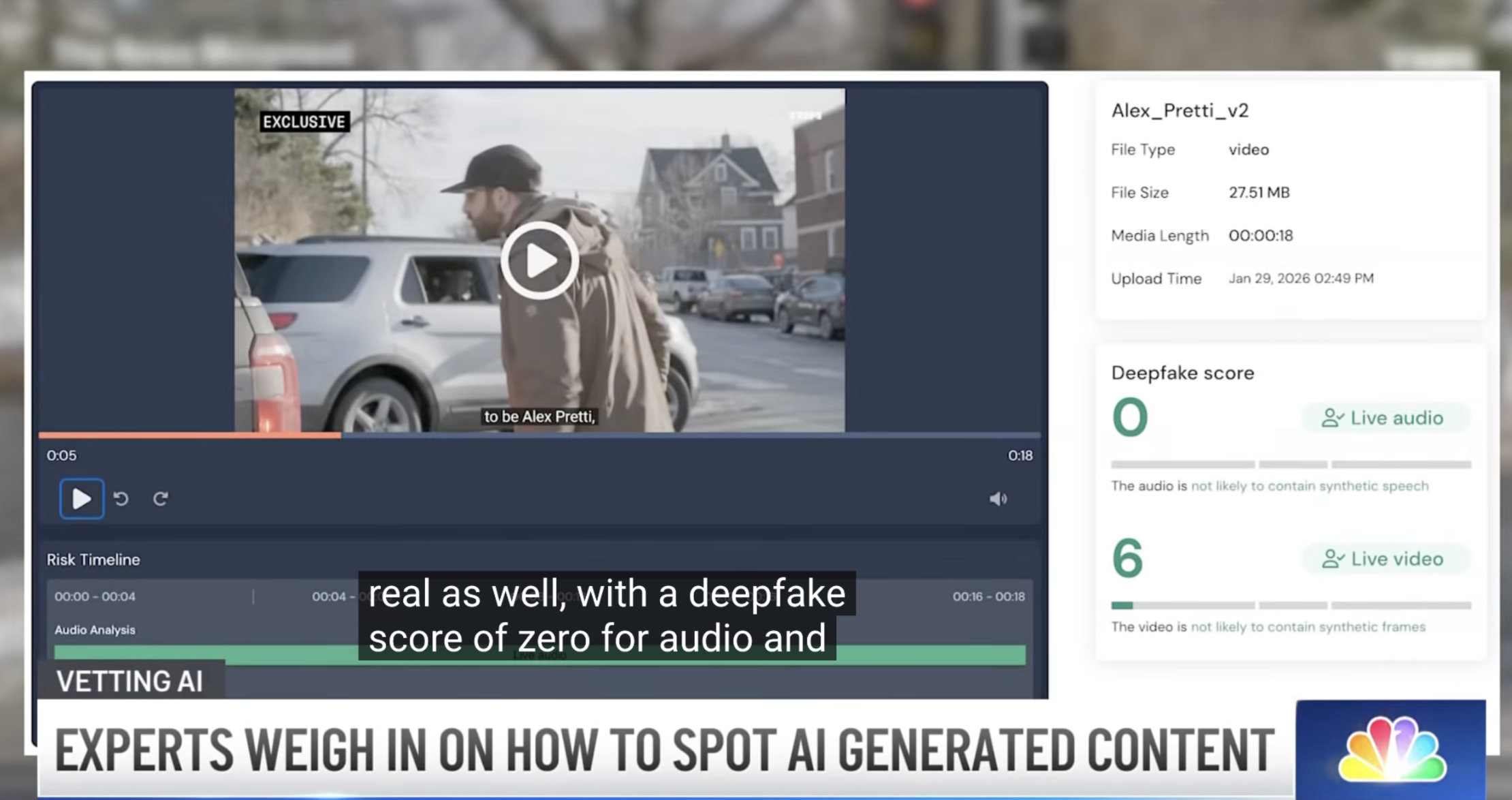Open 'not likely to contain synthetic speech' link
The image size is (1512, 800).
pos(1309,486)
